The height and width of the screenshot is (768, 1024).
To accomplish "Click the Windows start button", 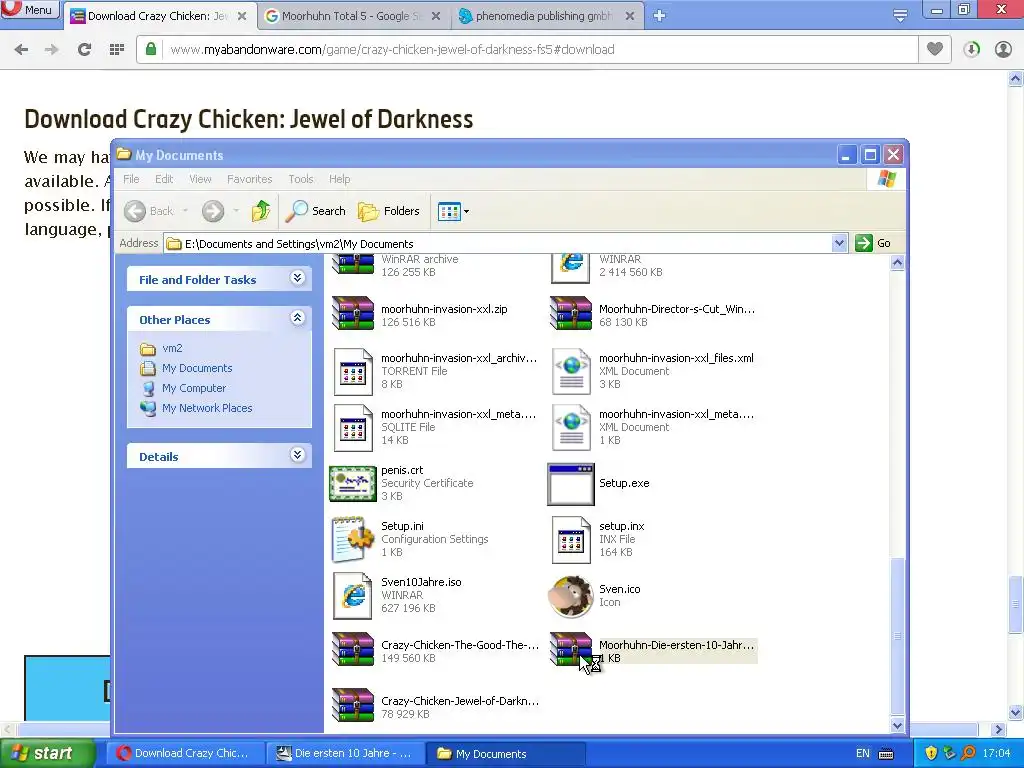I will (x=47, y=753).
